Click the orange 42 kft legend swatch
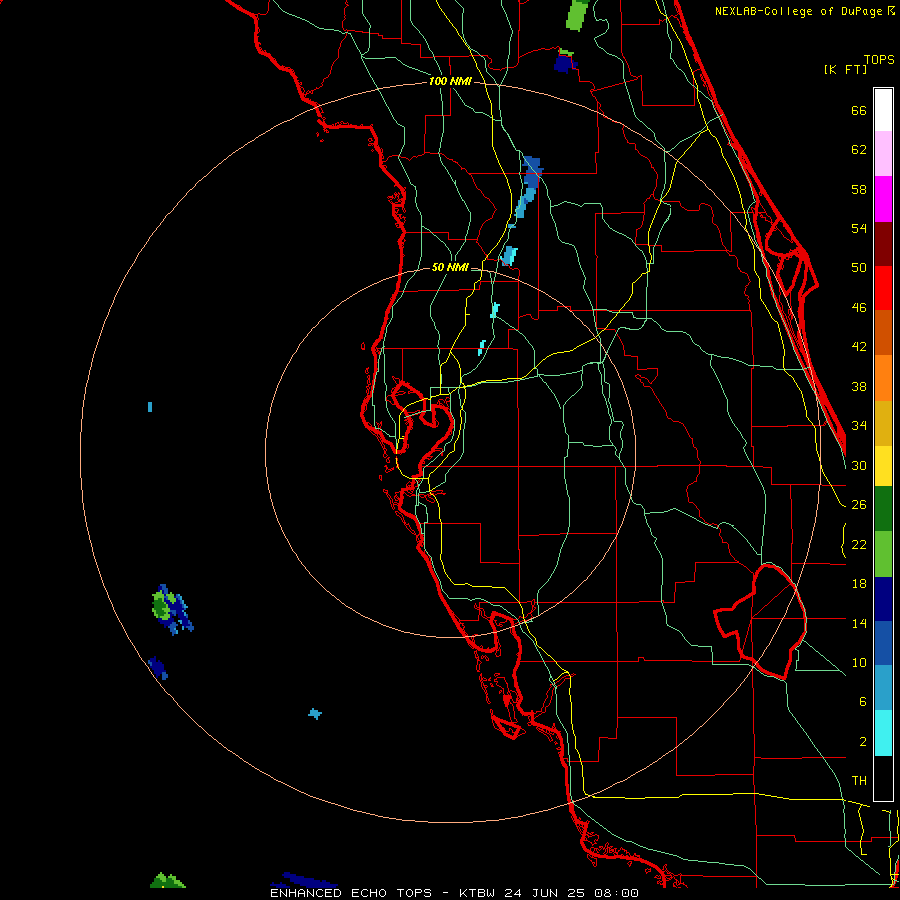This screenshot has width=900, height=900. pos(883,378)
